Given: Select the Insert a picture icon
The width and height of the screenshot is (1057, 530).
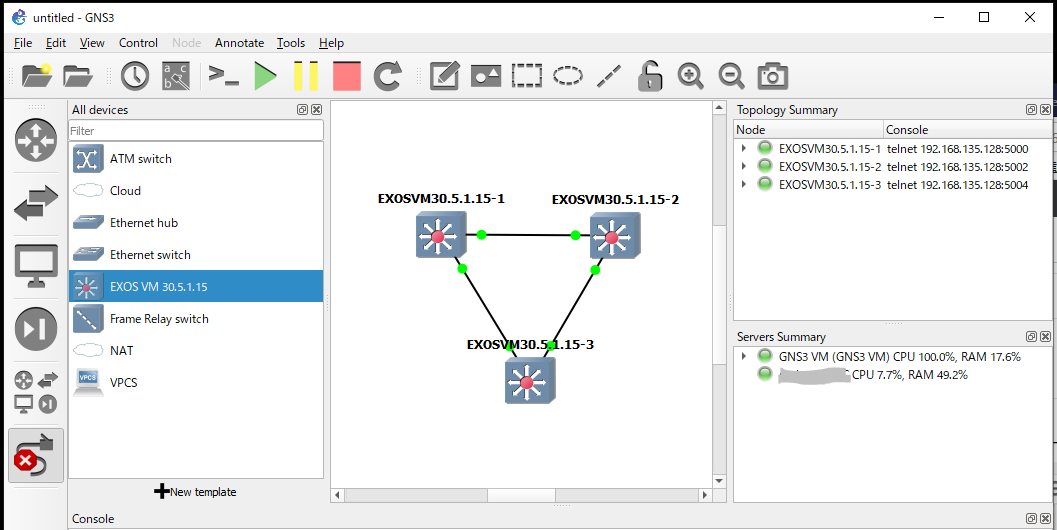Looking at the screenshot, I should pyautogui.click(x=486, y=76).
